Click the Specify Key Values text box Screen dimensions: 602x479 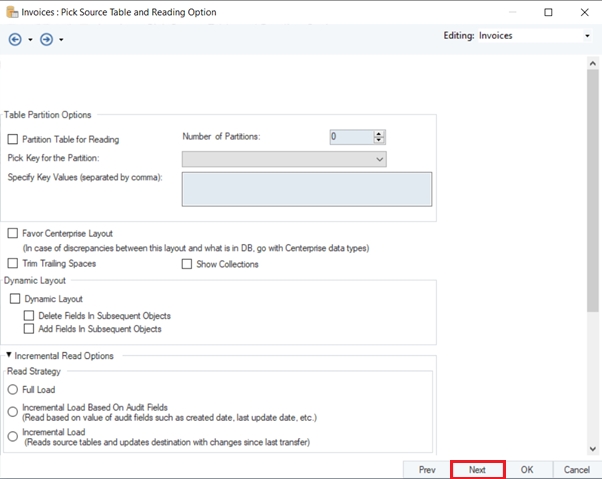307,189
